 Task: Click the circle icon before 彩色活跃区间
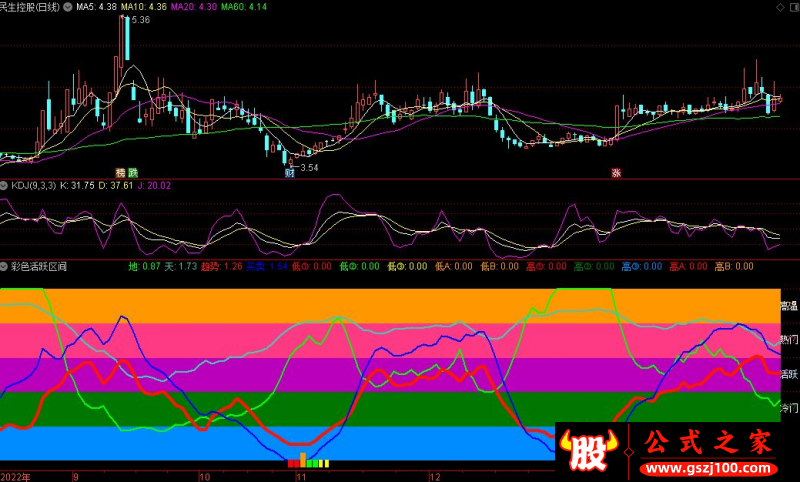pyautogui.click(x=4, y=267)
